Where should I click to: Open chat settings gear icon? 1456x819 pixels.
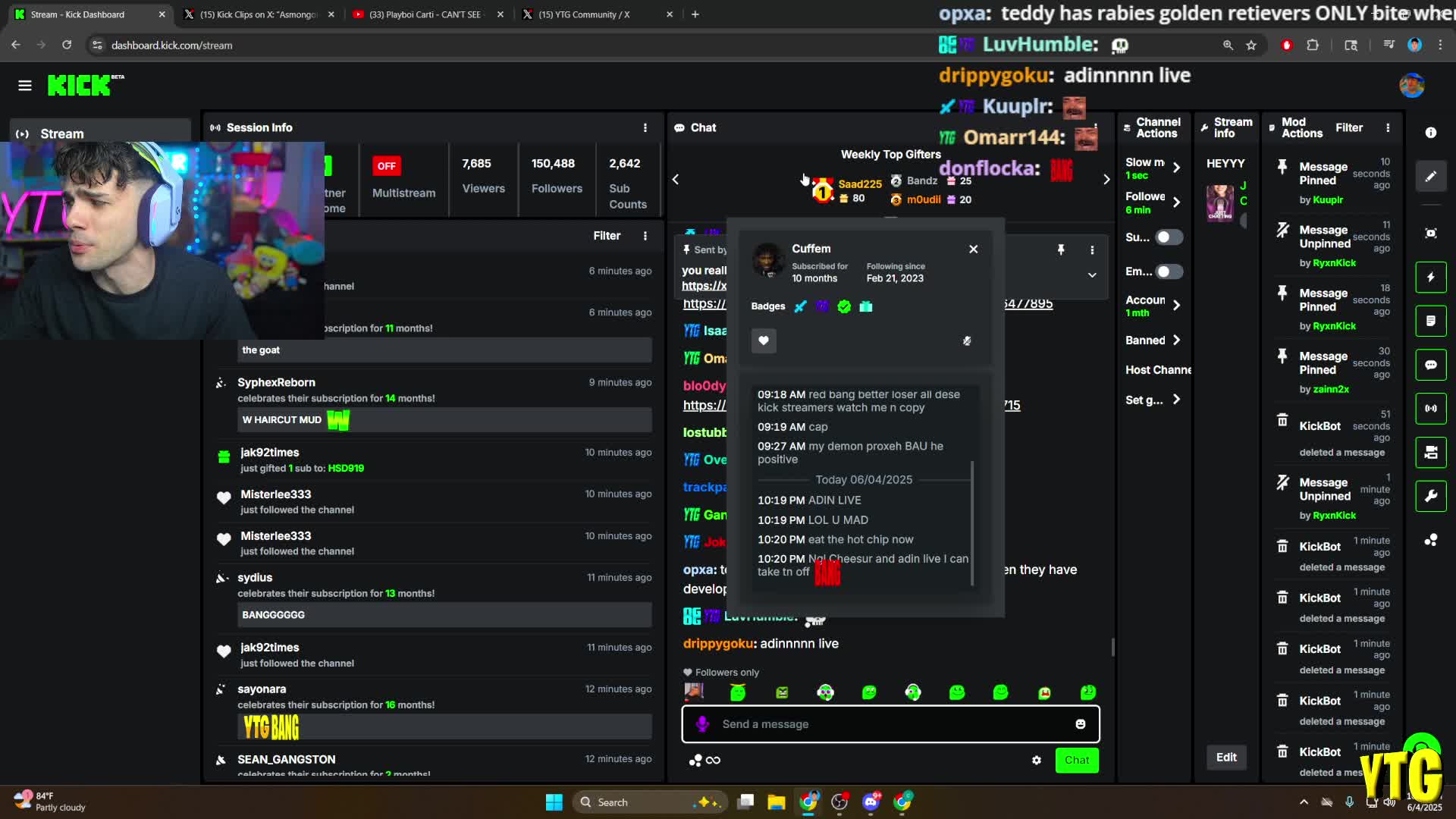(x=1037, y=761)
